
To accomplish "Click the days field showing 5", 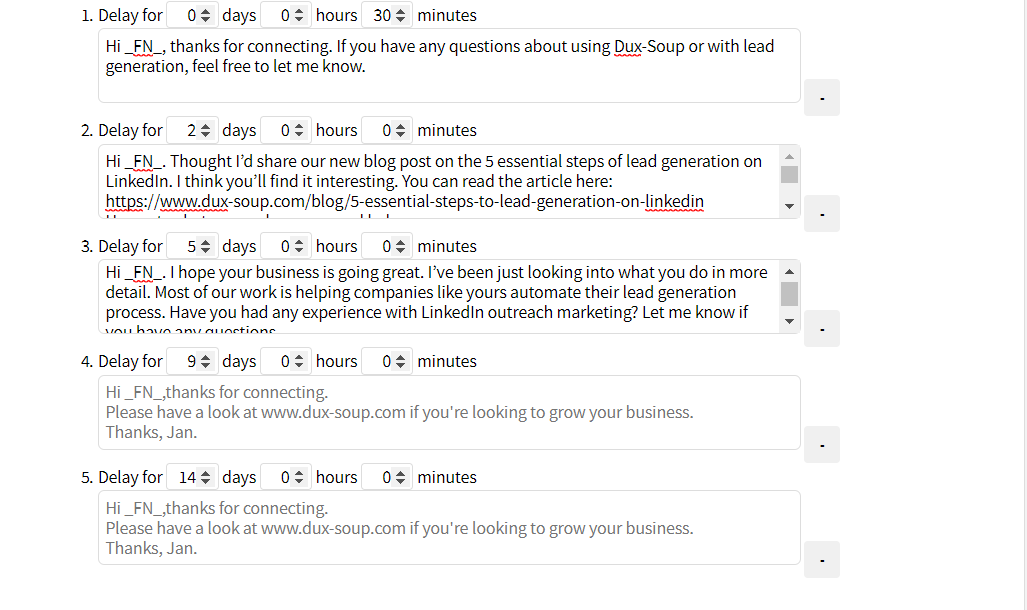I will 191,246.
